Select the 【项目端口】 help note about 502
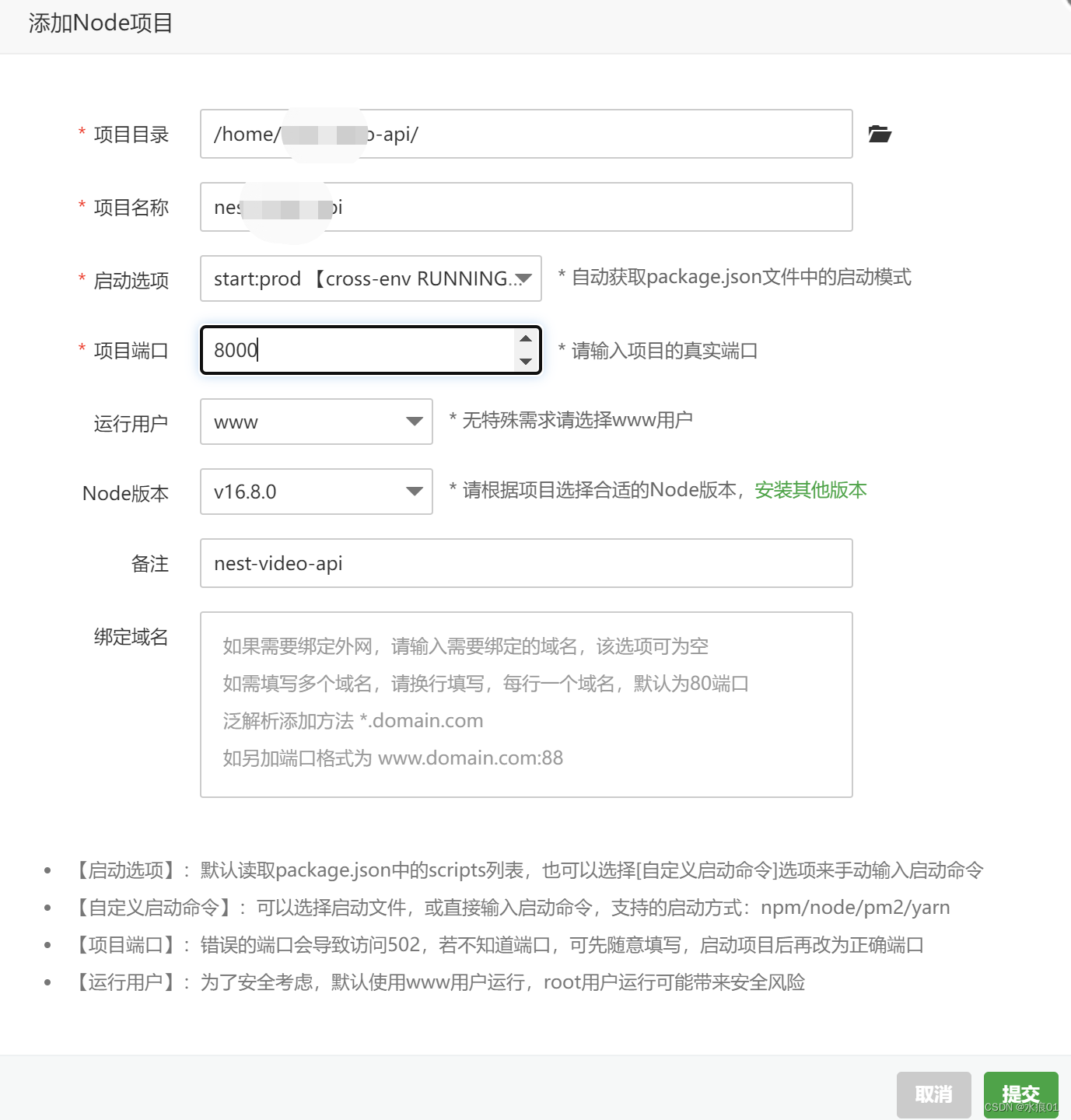1071x1120 pixels. coord(497,945)
